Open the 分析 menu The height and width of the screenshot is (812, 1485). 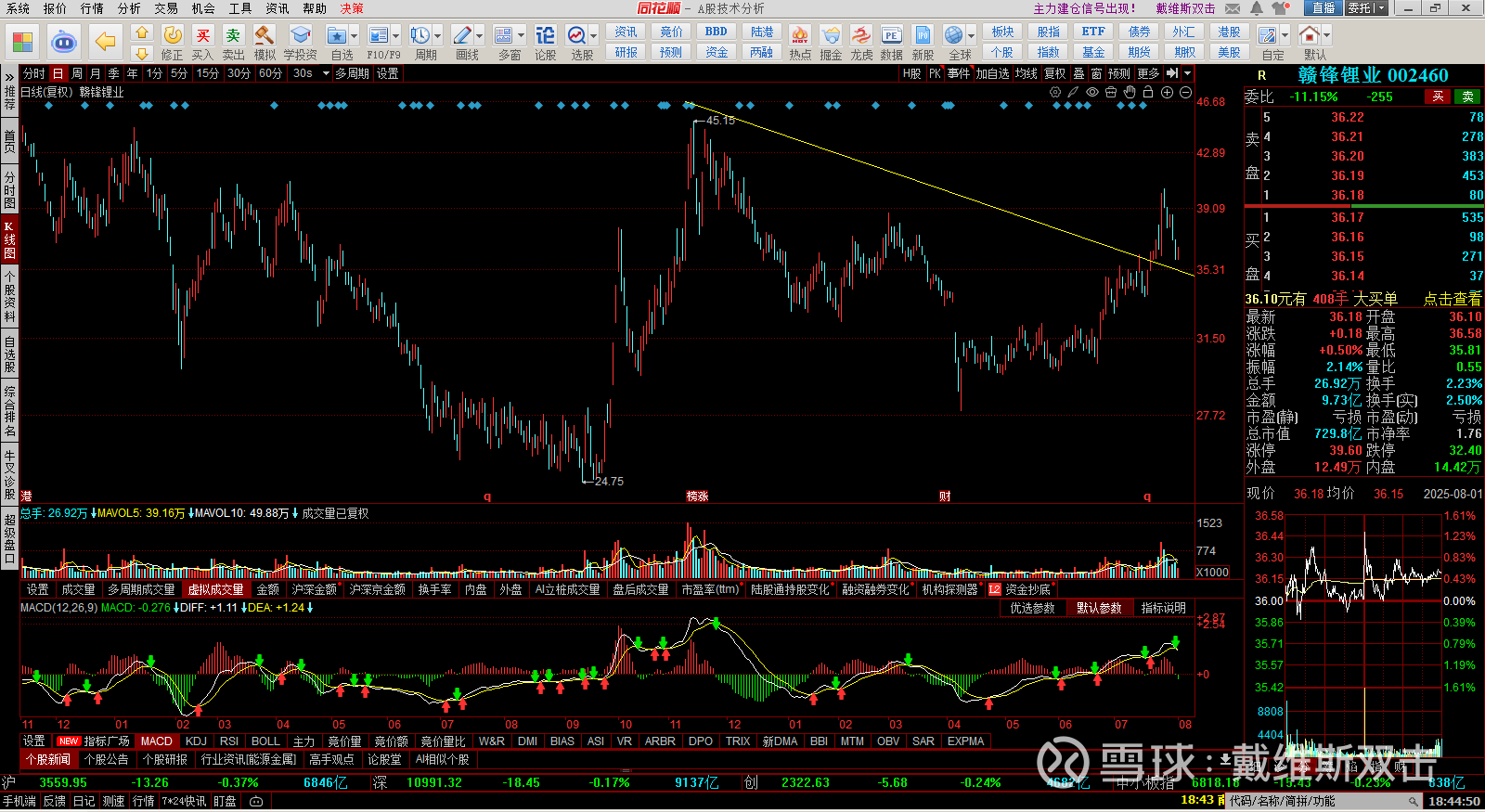129,8
